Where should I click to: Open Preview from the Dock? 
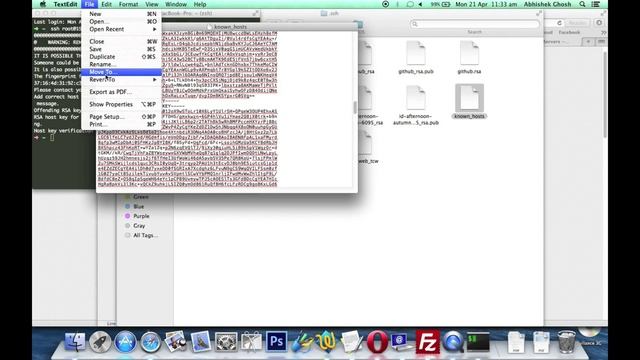pos(176,342)
